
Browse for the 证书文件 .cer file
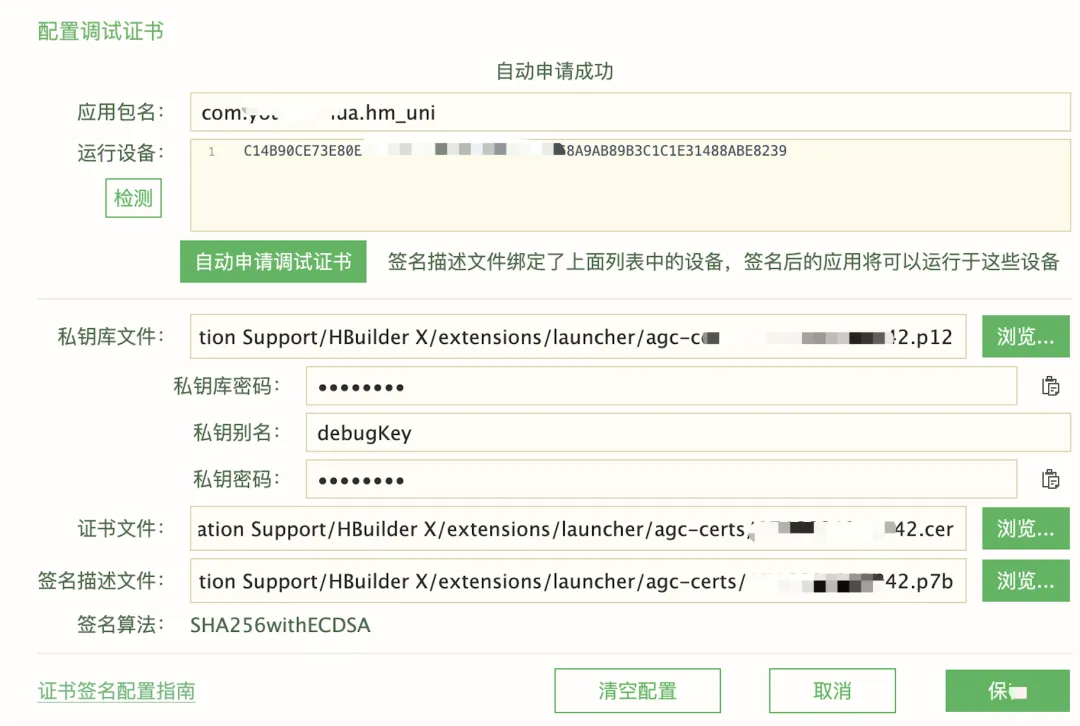(x=1025, y=529)
